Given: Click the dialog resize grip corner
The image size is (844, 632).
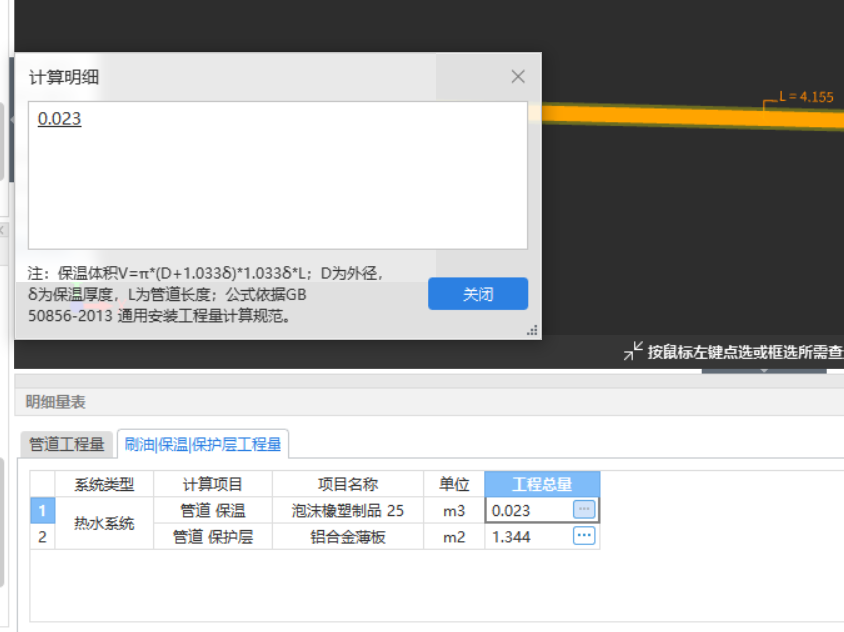Looking at the screenshot, I should [532, 331].
